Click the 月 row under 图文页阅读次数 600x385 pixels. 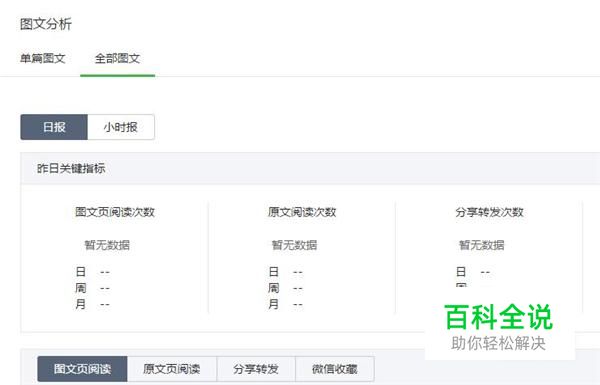(x=93, y=304)
